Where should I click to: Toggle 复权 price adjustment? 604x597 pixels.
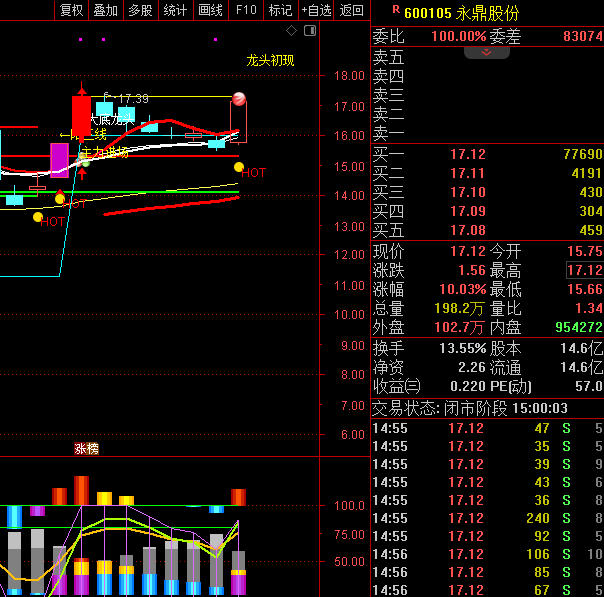[x=72, y=10]
